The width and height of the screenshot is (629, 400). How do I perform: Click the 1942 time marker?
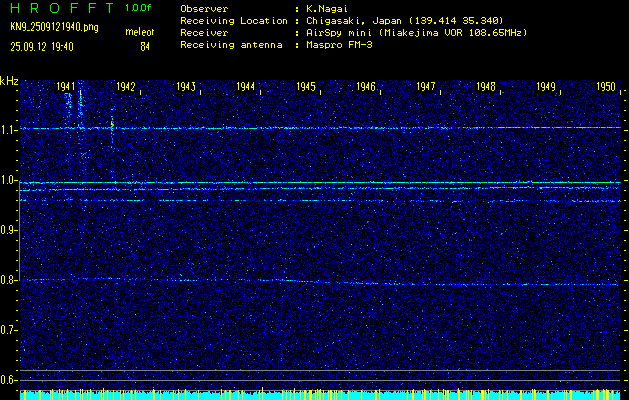click(x=126, y=87)
